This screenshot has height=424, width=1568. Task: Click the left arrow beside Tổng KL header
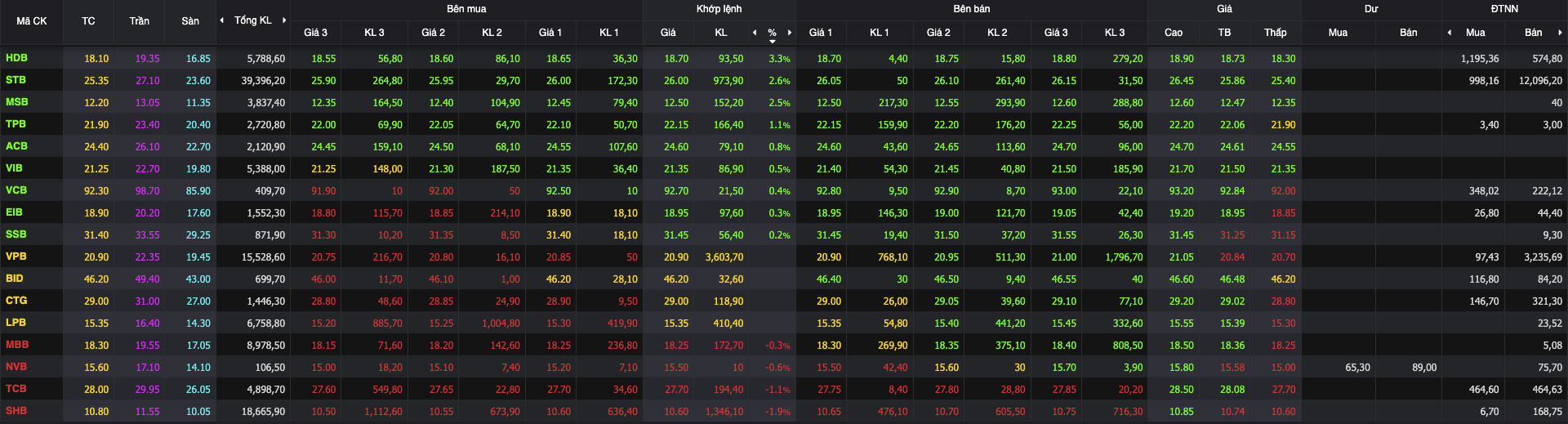point(222,20)
